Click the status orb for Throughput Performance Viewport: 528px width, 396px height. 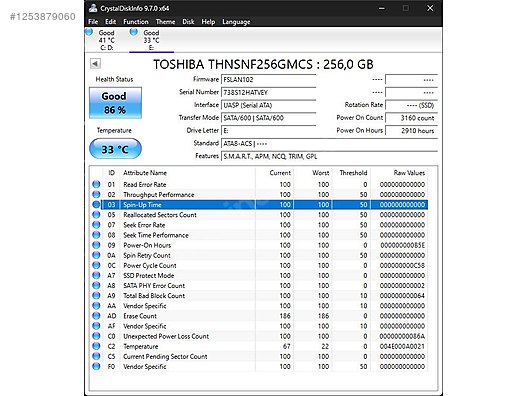coord(96,194)
